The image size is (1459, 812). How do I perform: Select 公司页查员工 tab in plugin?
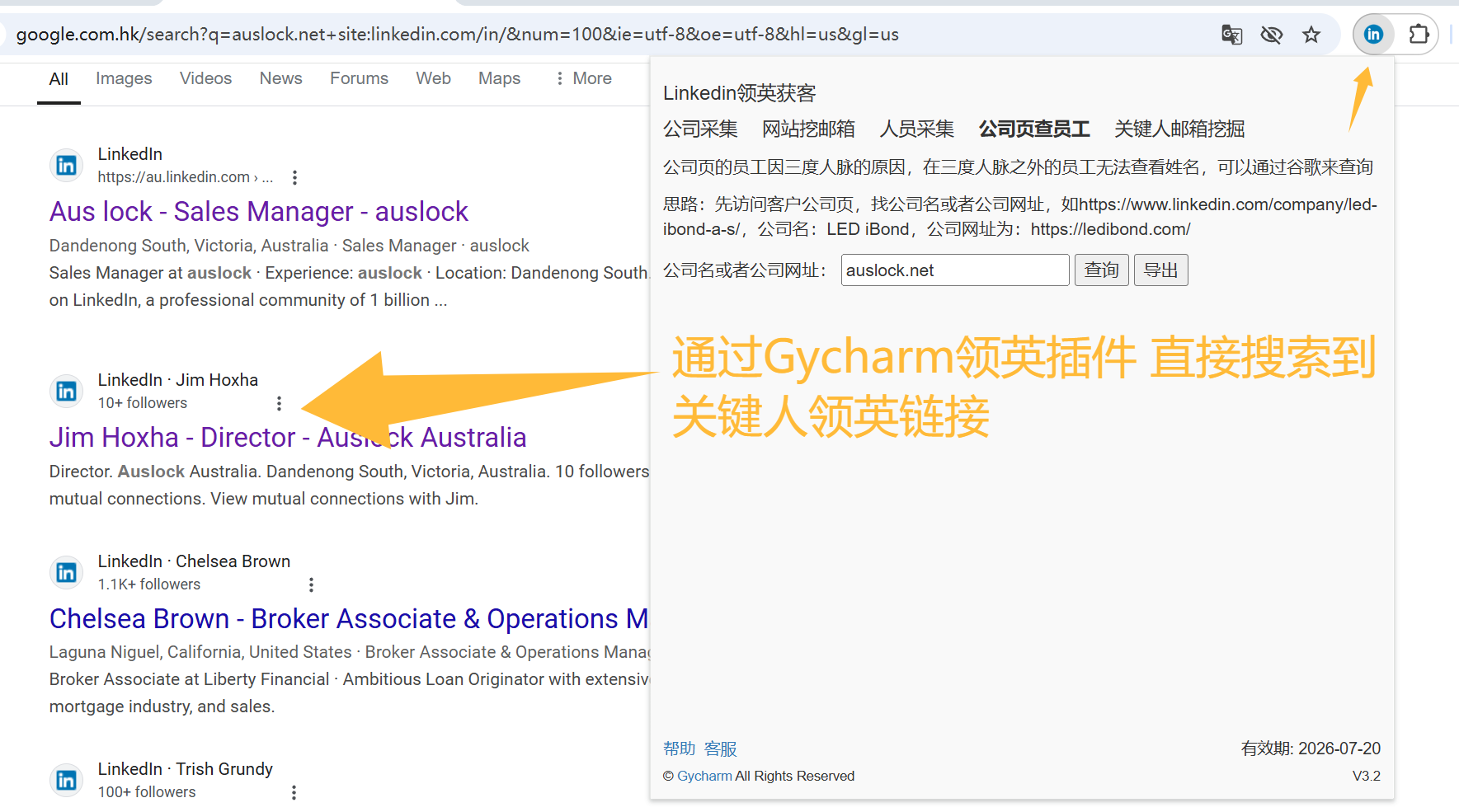tap(1034, 129)
